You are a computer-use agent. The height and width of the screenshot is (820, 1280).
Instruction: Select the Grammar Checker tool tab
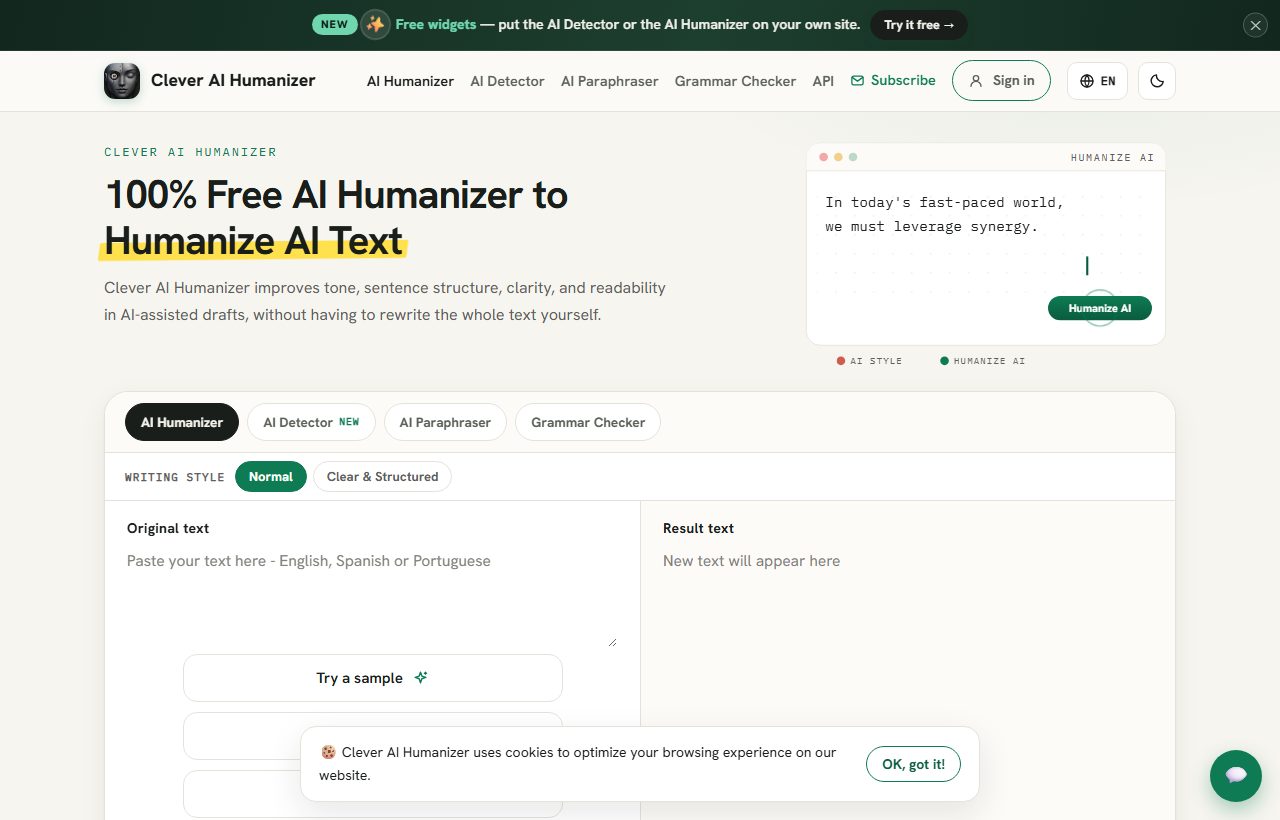click(588, 422)
